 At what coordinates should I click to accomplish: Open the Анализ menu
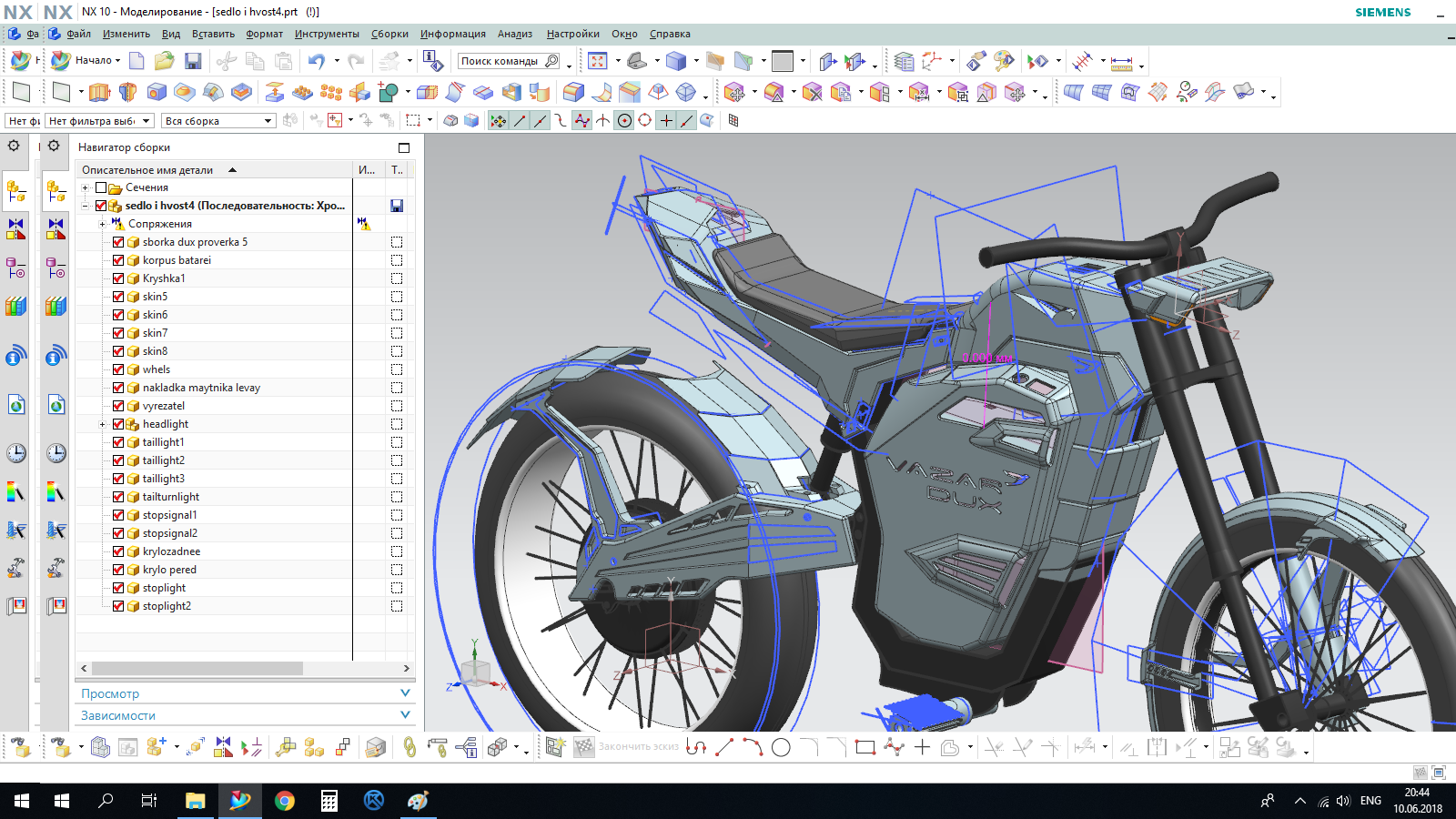[515, 34]
